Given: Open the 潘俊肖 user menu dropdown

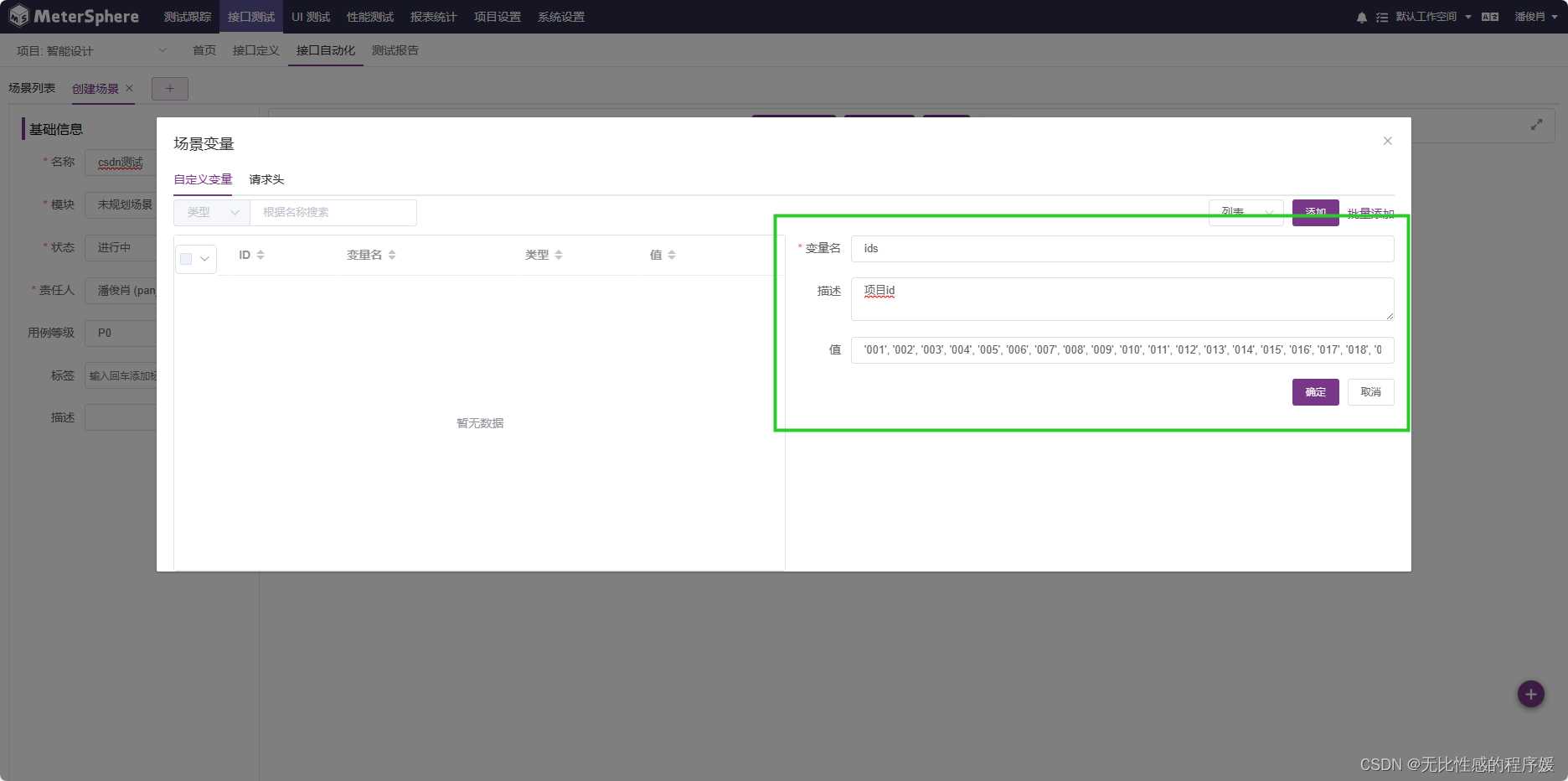Looking at the screenshot, I should tap(1536, 17).
